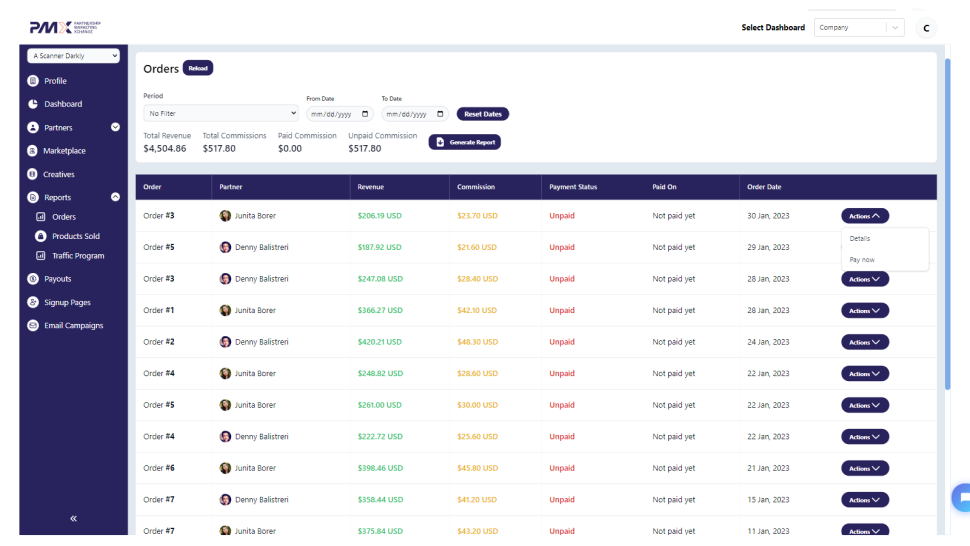The width and height of the screenshot is (970, 546).
Task: Click the Email Campaigns envelope icon
Action: [x=33, y=326]
